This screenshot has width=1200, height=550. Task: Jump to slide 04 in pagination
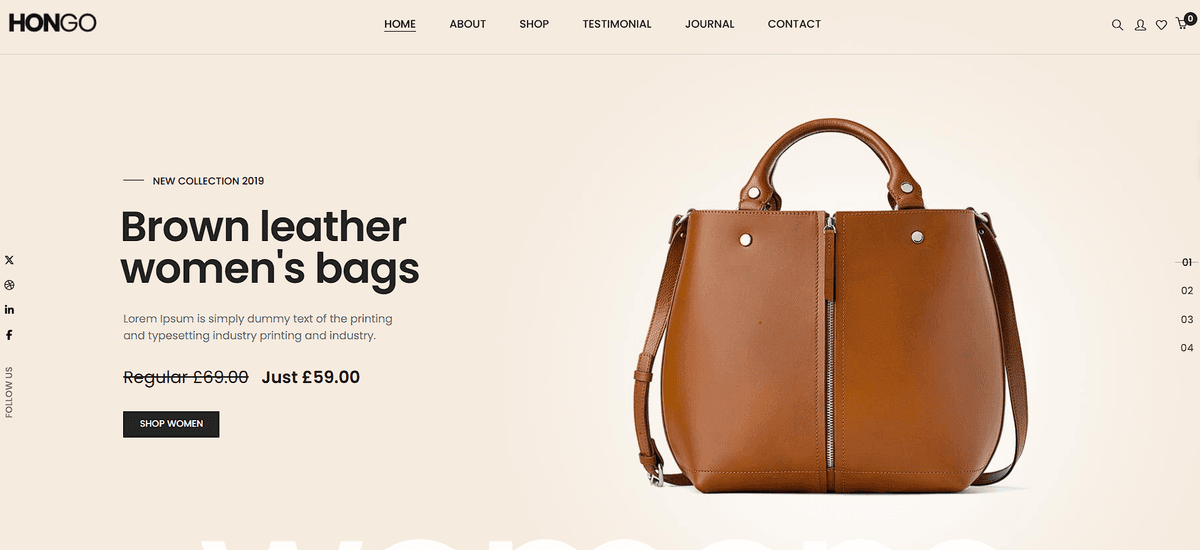point(1187,348)
